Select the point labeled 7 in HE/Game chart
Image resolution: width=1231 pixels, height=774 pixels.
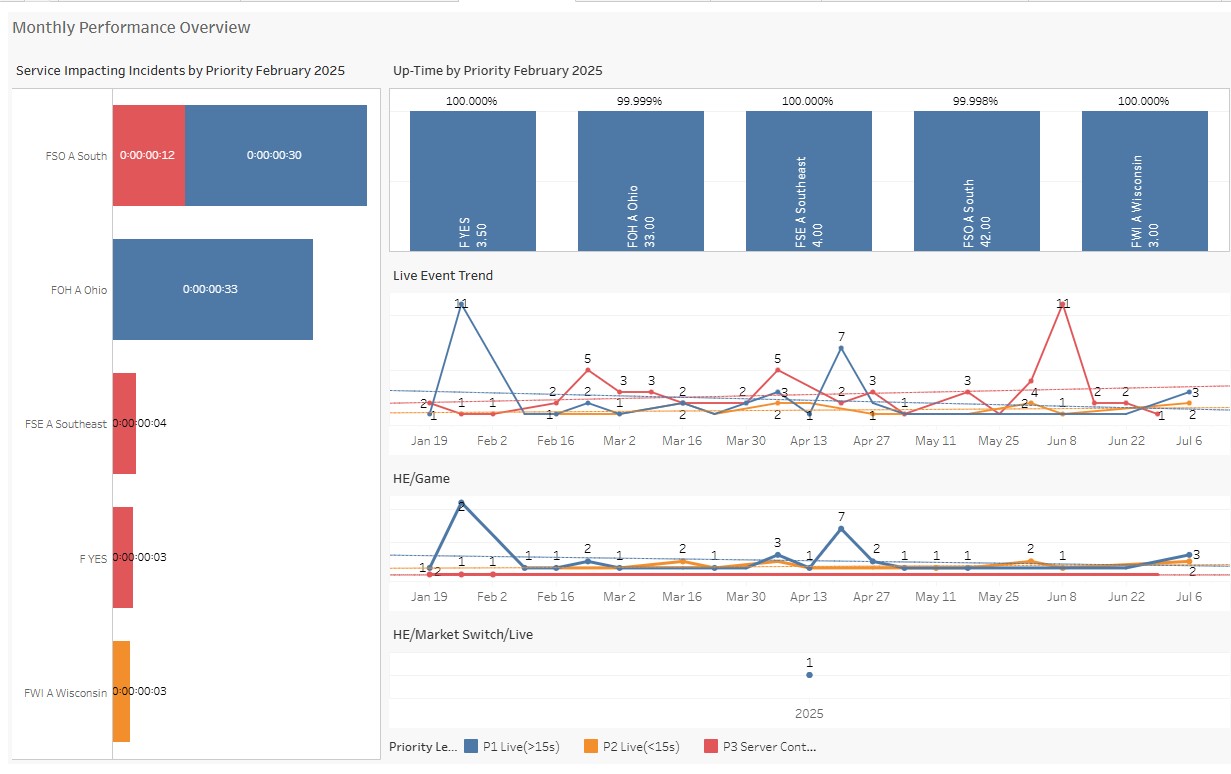[841, 527]
